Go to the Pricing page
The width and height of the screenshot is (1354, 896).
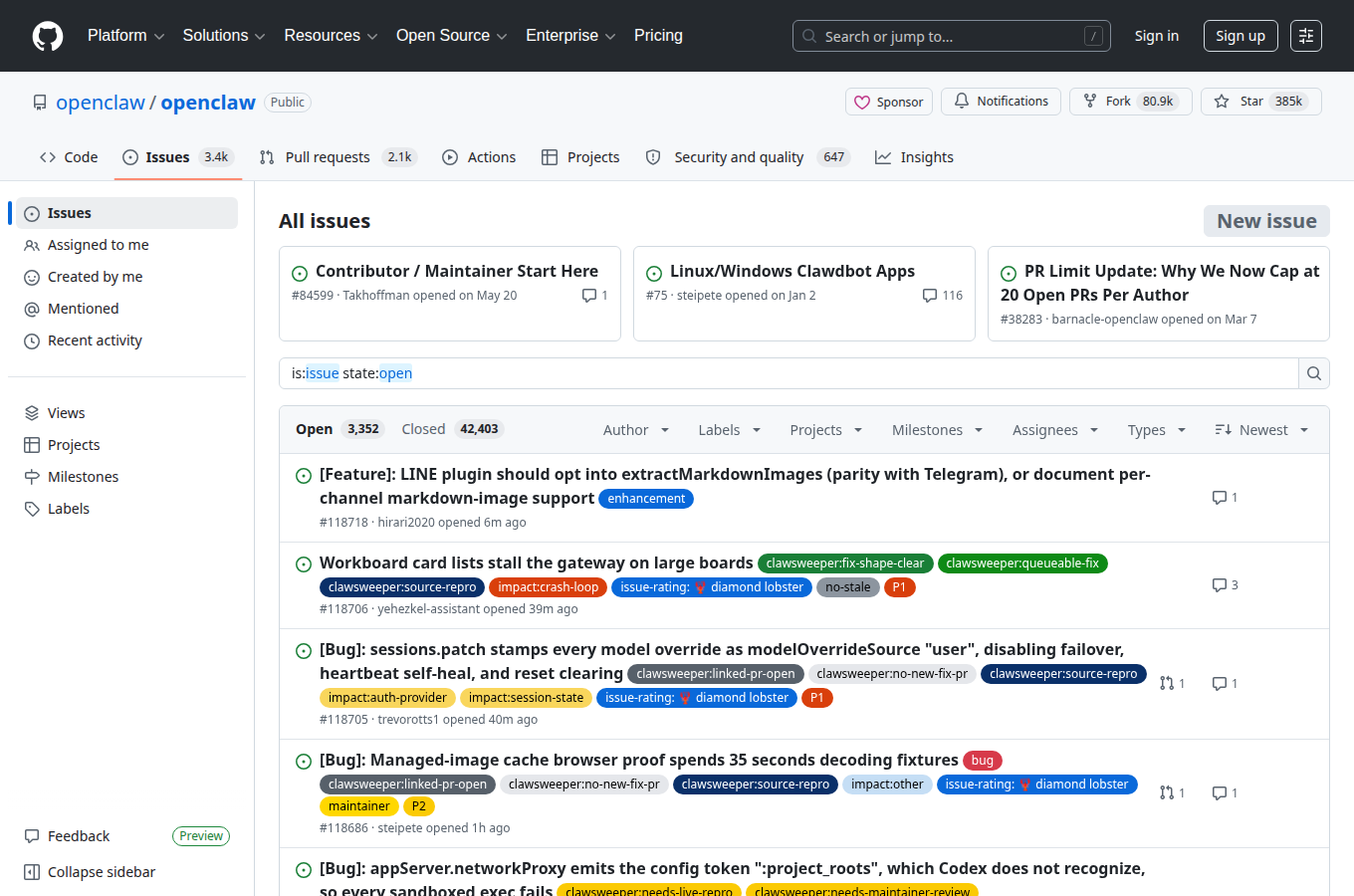click(x=658, y=36)
